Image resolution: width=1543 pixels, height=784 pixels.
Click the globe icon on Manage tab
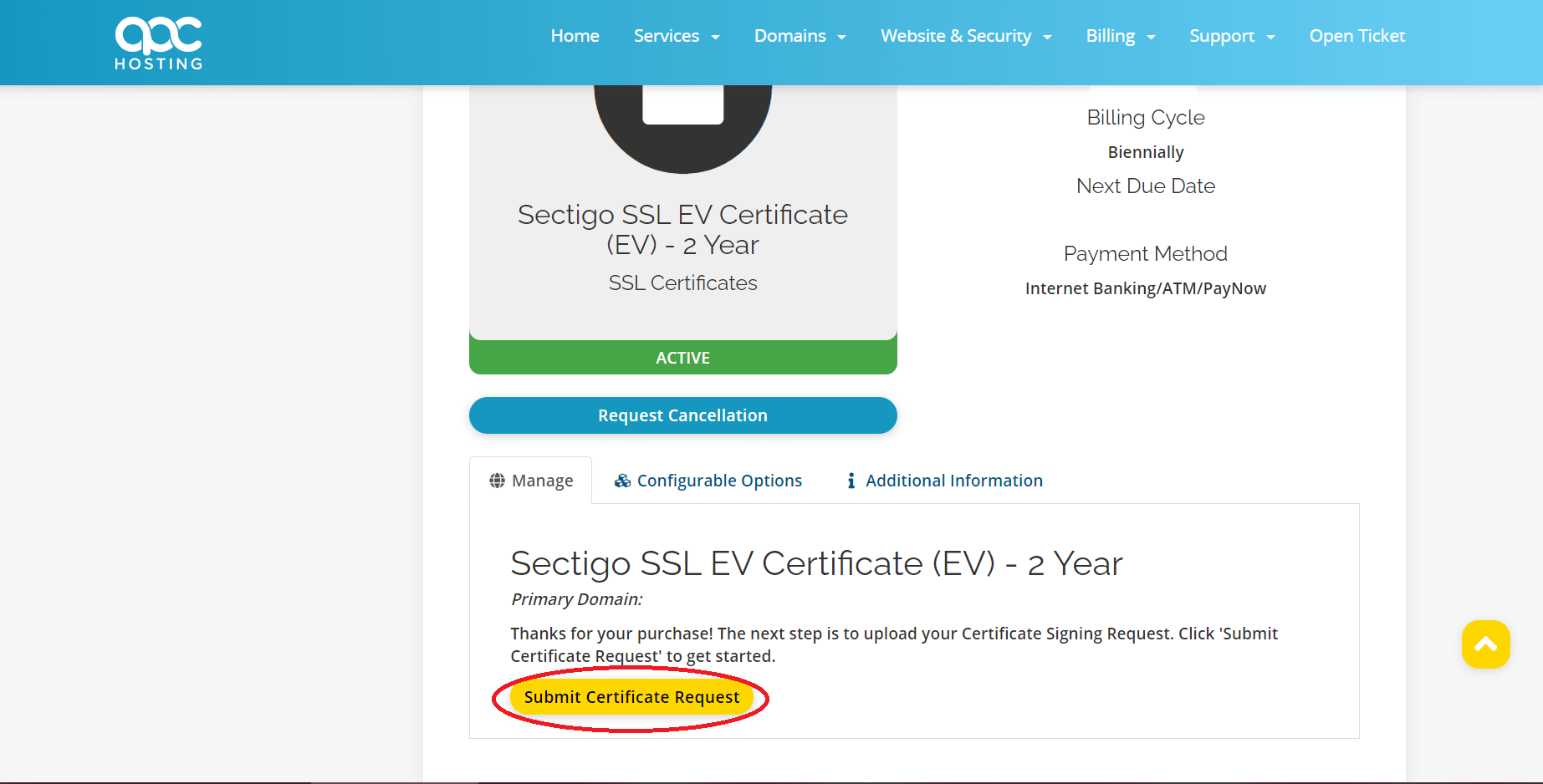(497, 481)
